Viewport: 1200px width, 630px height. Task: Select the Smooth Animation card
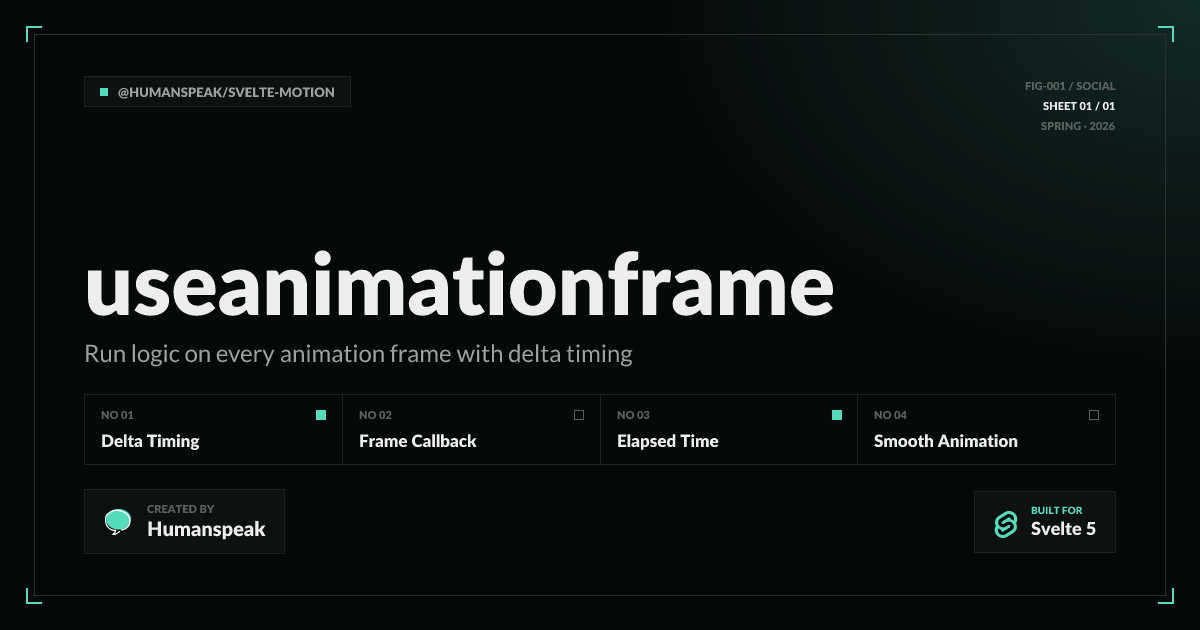click(987, 430)
